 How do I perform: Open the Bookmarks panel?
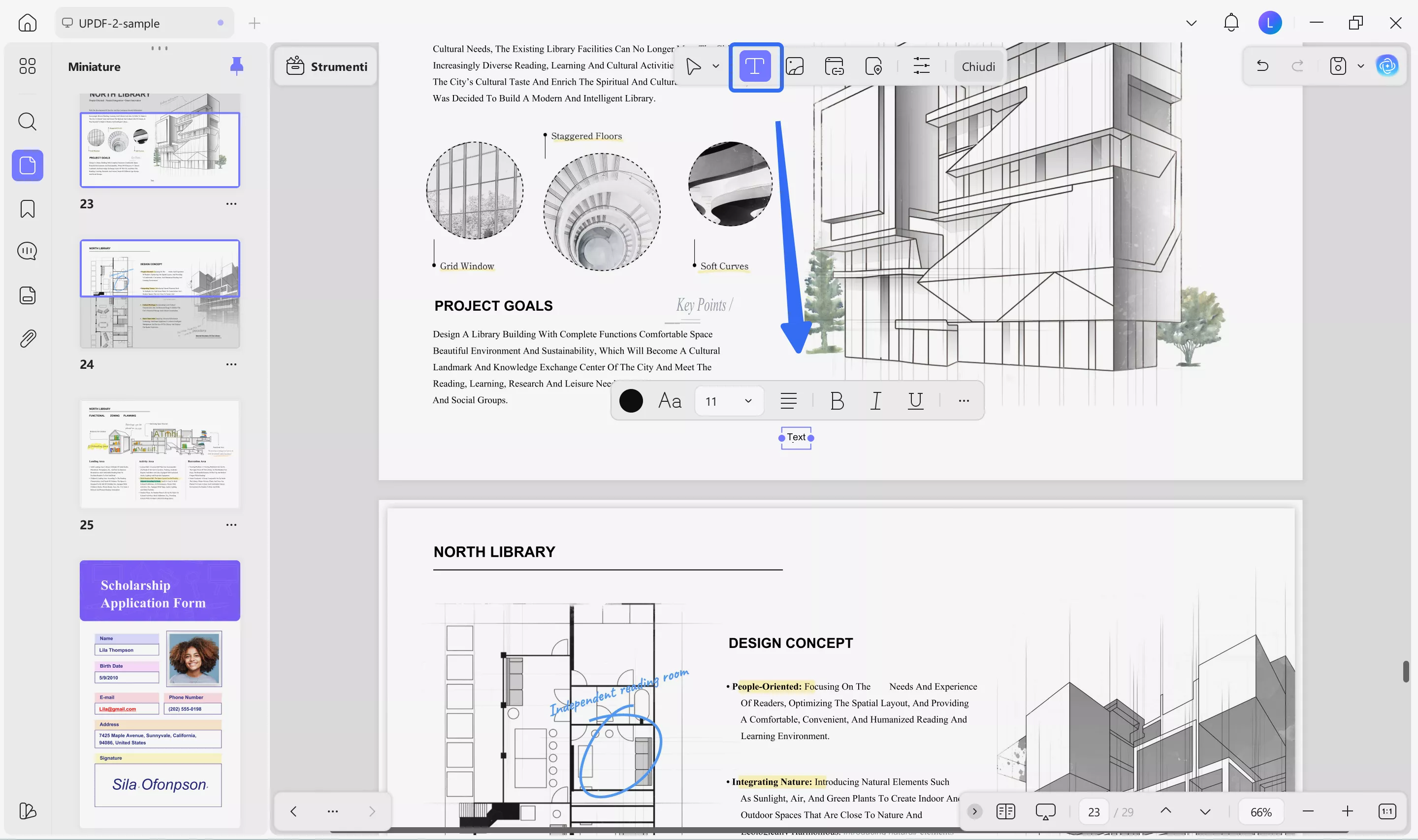[27, 208]
